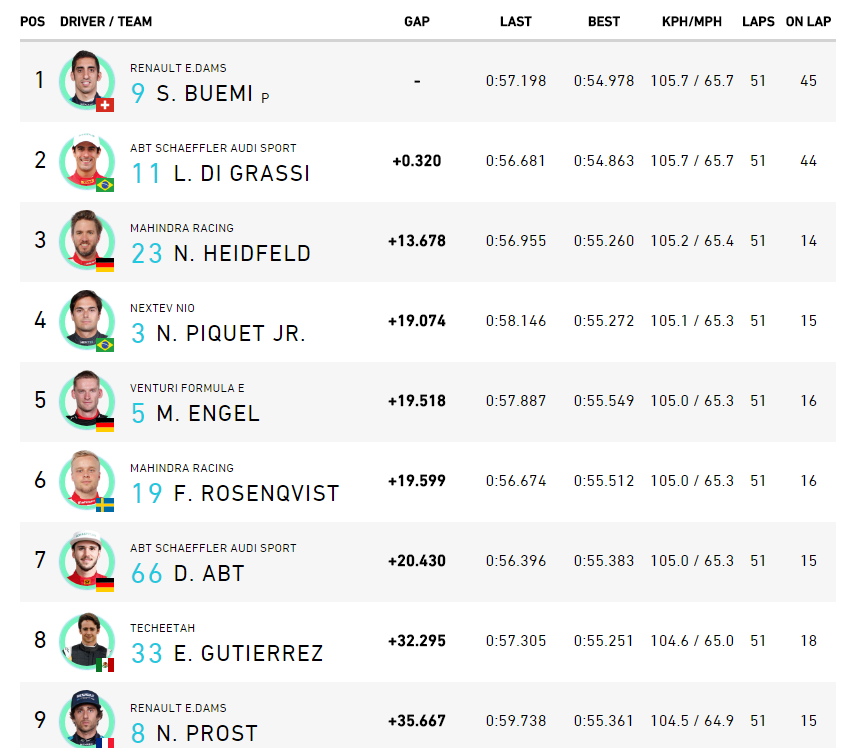Image resolution: width=846 pixels, height=748 pixels.
Task: Select the D. Abt driver name
Action: pyautogui.click(x=209, y=573)
